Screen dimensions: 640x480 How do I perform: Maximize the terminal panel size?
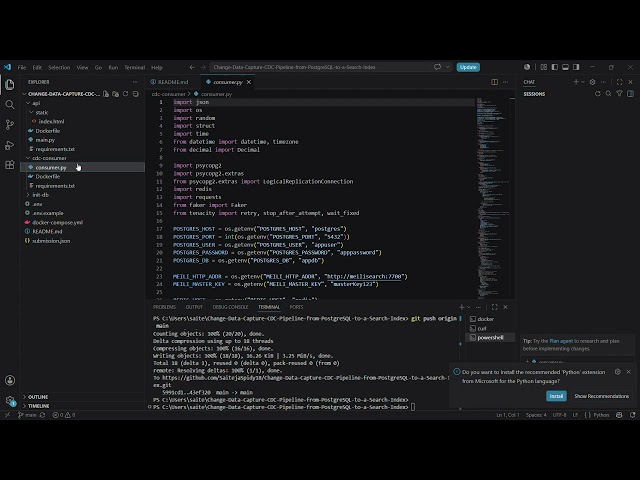coord(495,307)
